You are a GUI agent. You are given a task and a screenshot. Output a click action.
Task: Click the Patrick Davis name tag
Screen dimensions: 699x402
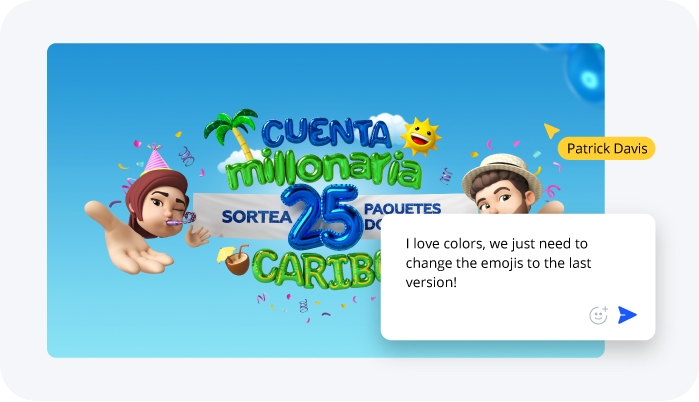(607, 148)
